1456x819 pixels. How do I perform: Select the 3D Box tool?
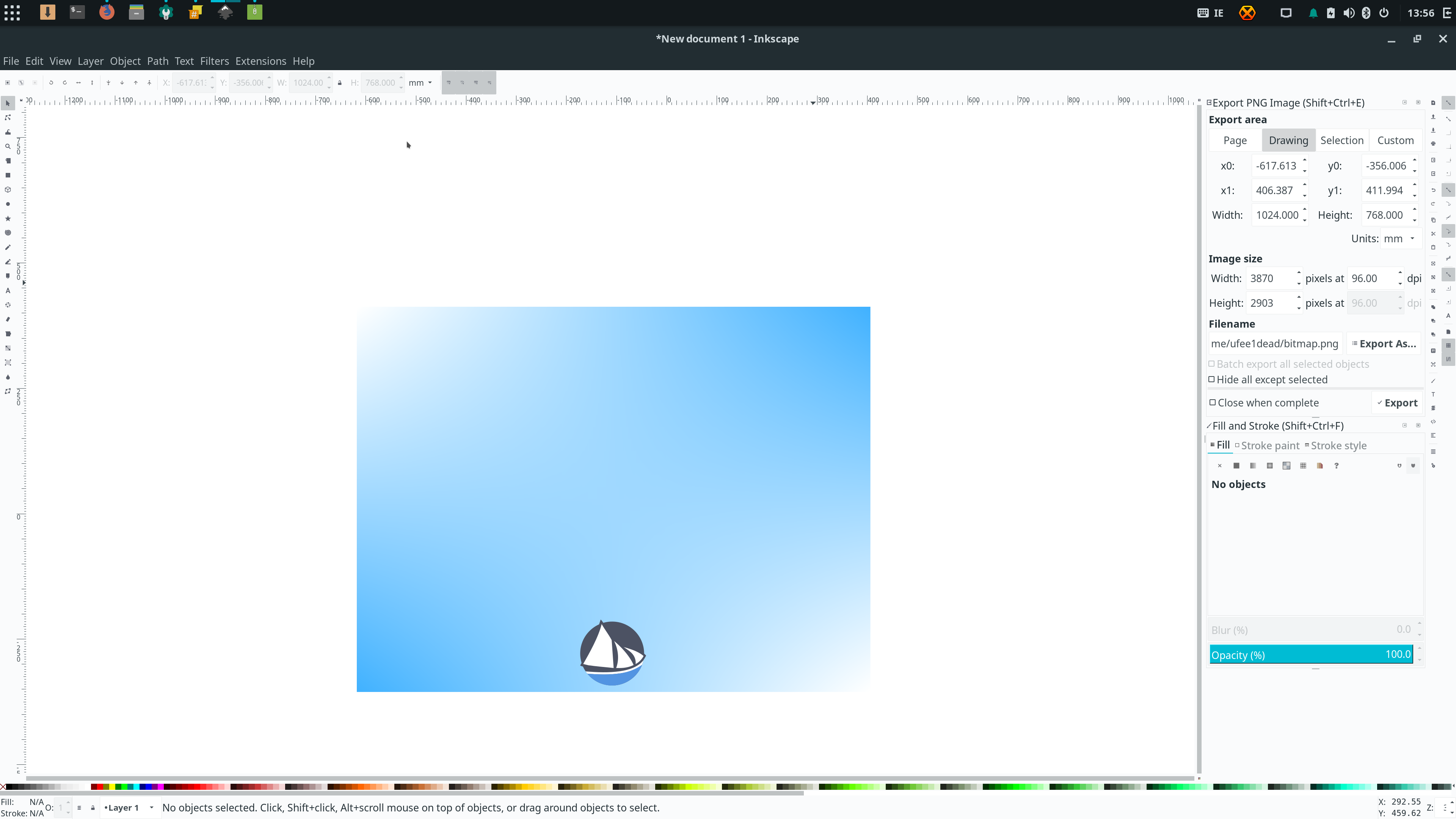tap(8, 190)
